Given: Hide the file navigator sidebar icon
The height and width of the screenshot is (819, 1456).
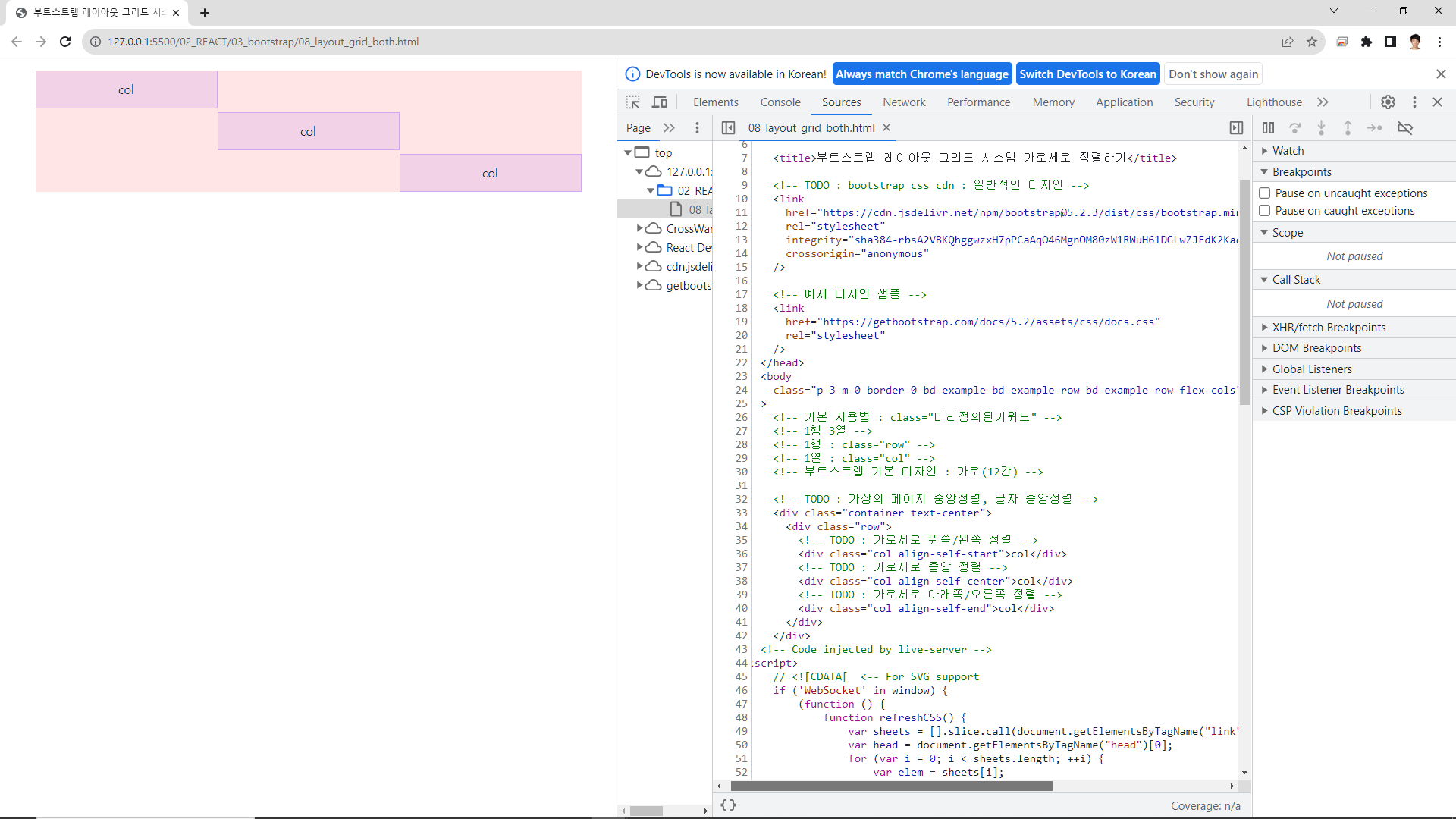Looking at the screenshot, I should click(x=728, y=128).
